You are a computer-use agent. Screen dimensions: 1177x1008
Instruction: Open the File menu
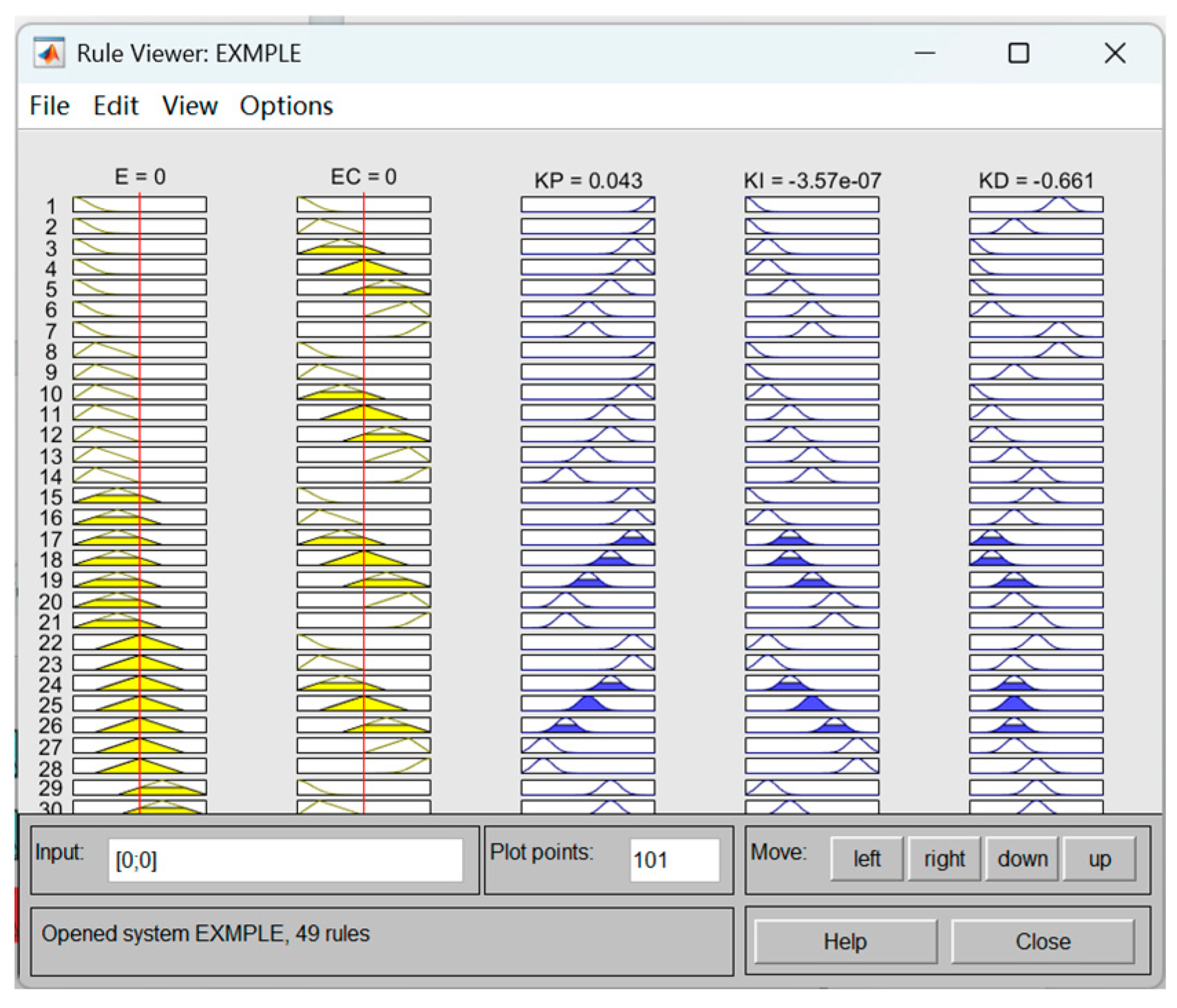point(50,106)
